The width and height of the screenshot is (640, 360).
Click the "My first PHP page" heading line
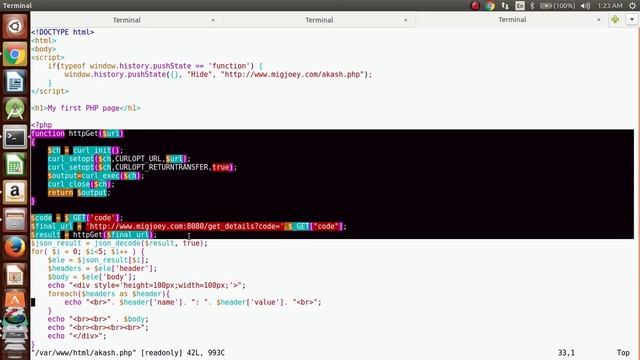[86, 108]
